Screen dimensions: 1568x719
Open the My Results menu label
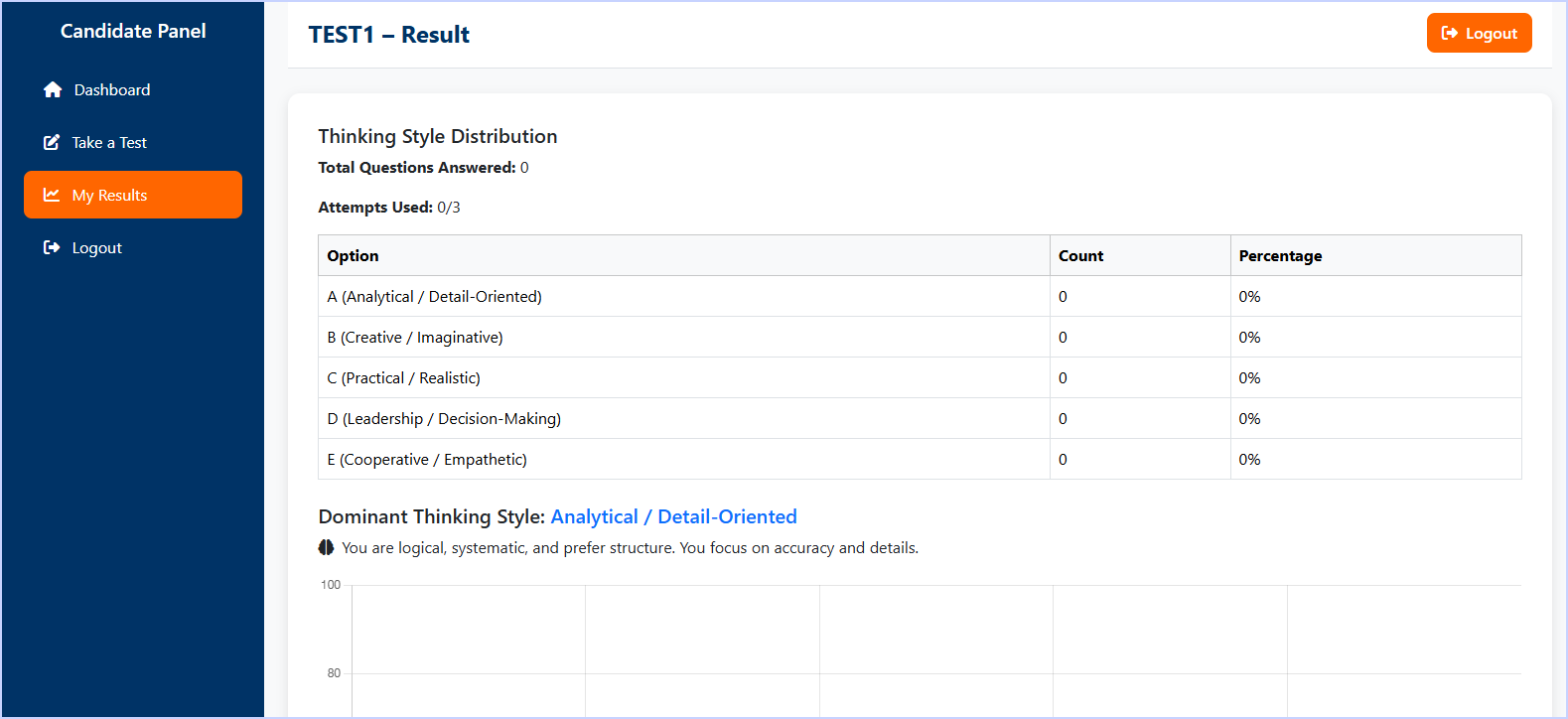coord(109,196)
